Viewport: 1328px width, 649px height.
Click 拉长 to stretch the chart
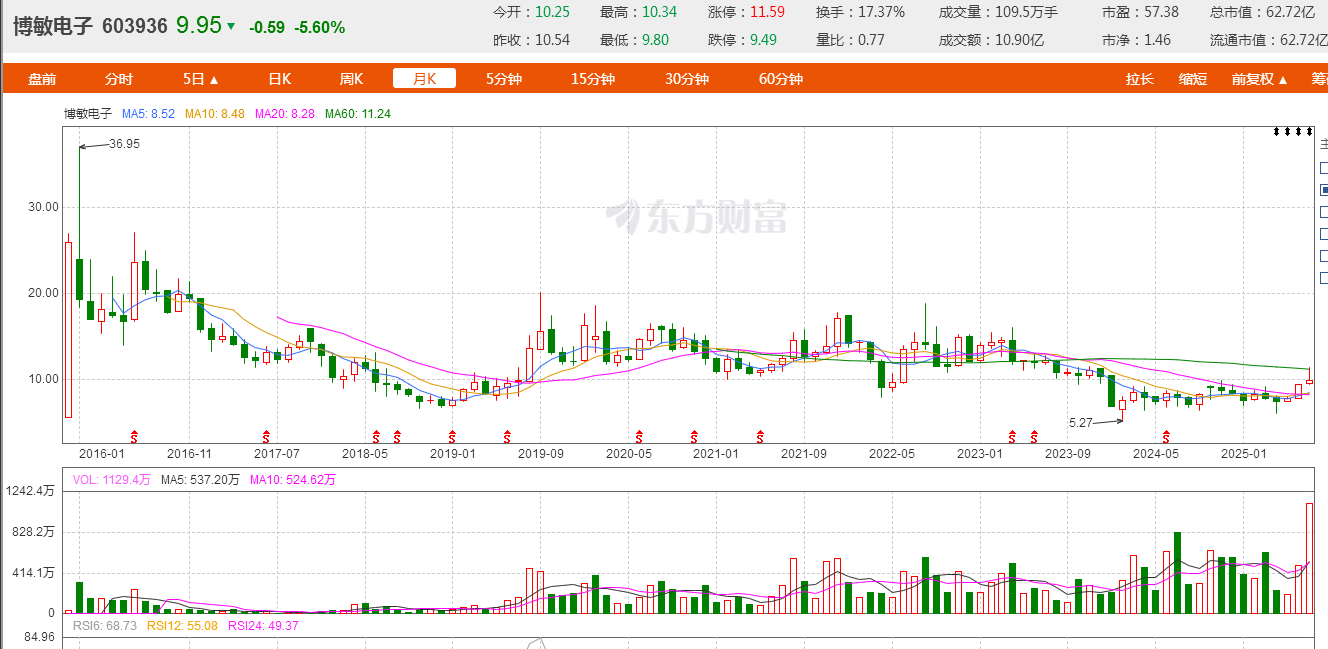click(1139, 79)
